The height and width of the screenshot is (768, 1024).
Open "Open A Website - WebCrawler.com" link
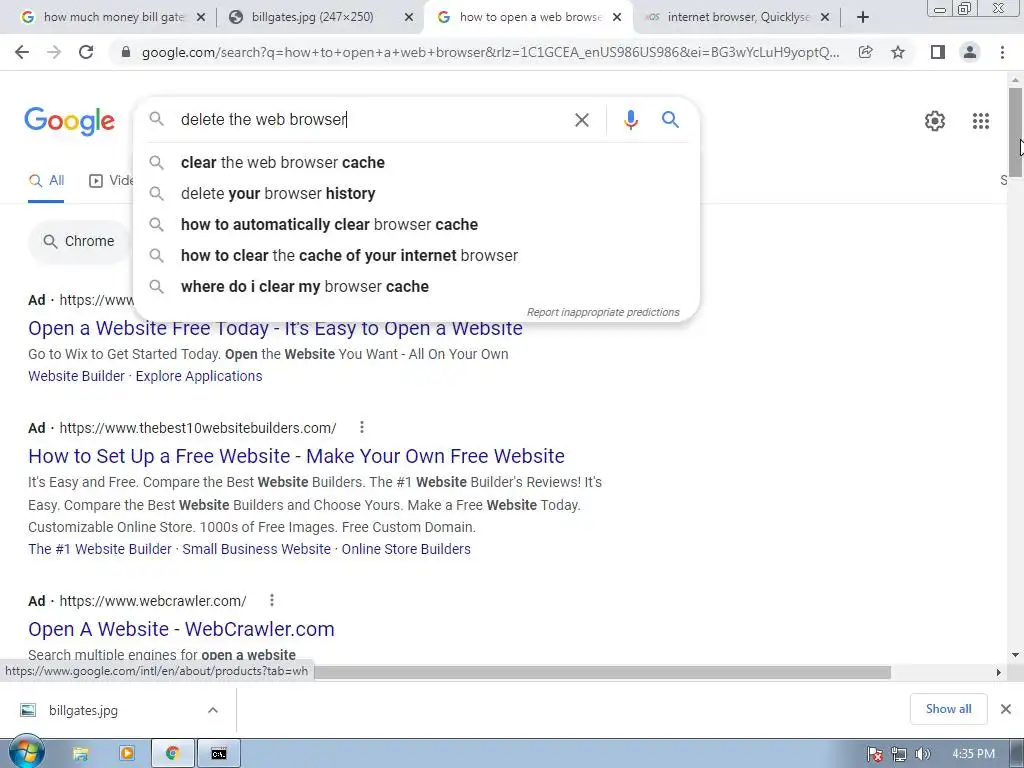[181, 629]
